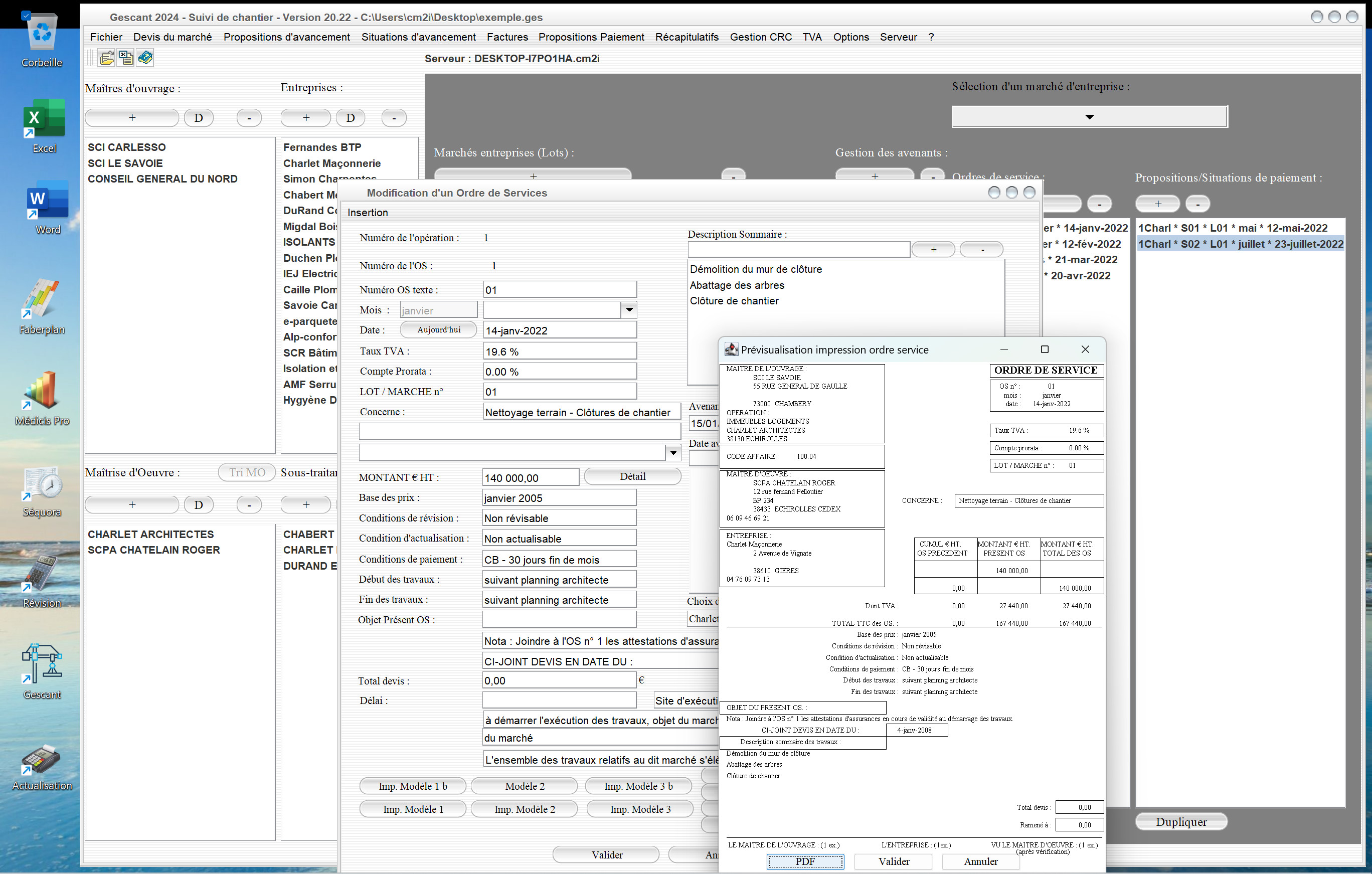
Task: Click the Prévisualisation window title icon
Action: 731,349
